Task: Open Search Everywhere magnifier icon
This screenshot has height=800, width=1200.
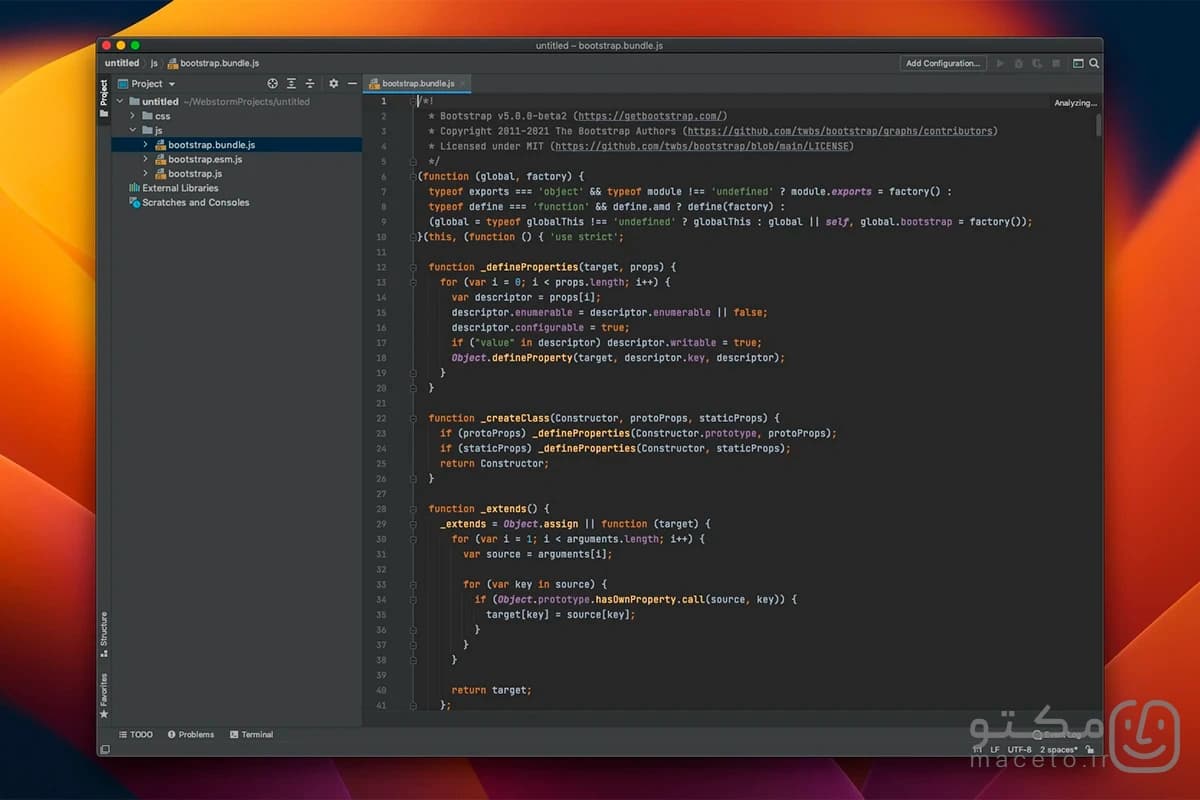Action: click(x=1094, y=63)
